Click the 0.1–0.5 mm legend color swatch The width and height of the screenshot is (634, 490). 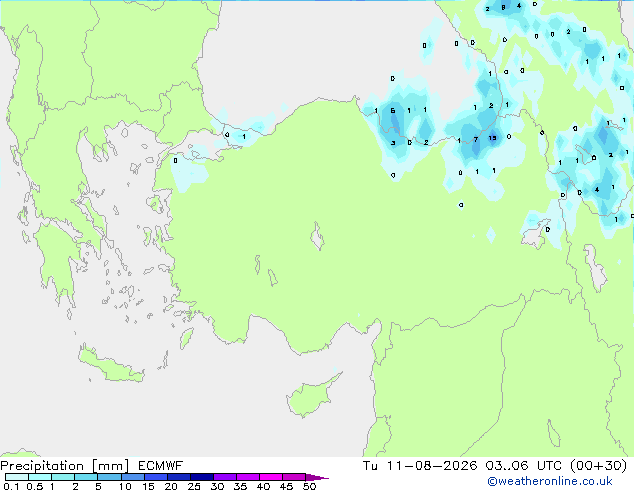tap(17, 477)
